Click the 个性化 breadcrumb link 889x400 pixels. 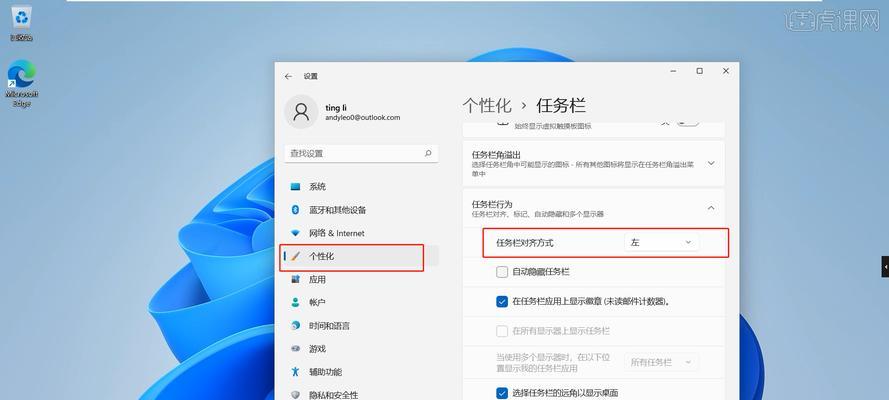[487, 106]
